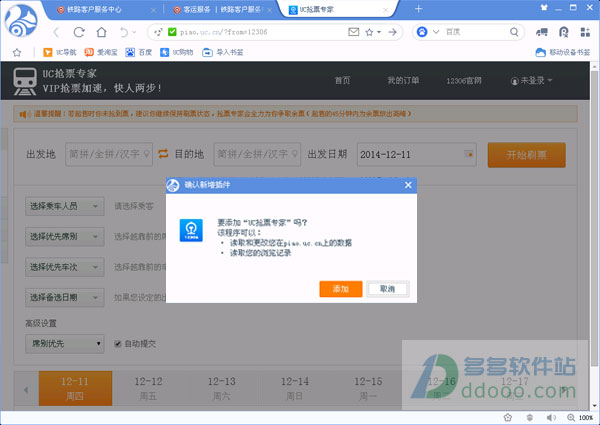Bookmark this page with the star icon
600x425 pixels.
coord(369,33)
